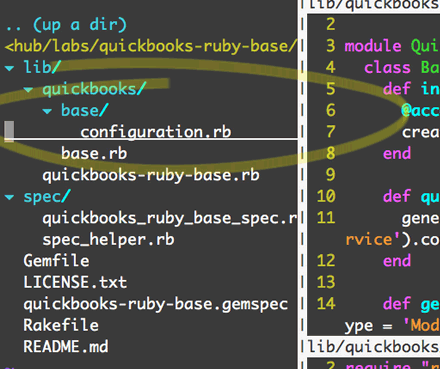Viewport: 440px width, 369px height.
Task: Collapse the spec/ folder arrow
Action: click(x=9, y=197)
